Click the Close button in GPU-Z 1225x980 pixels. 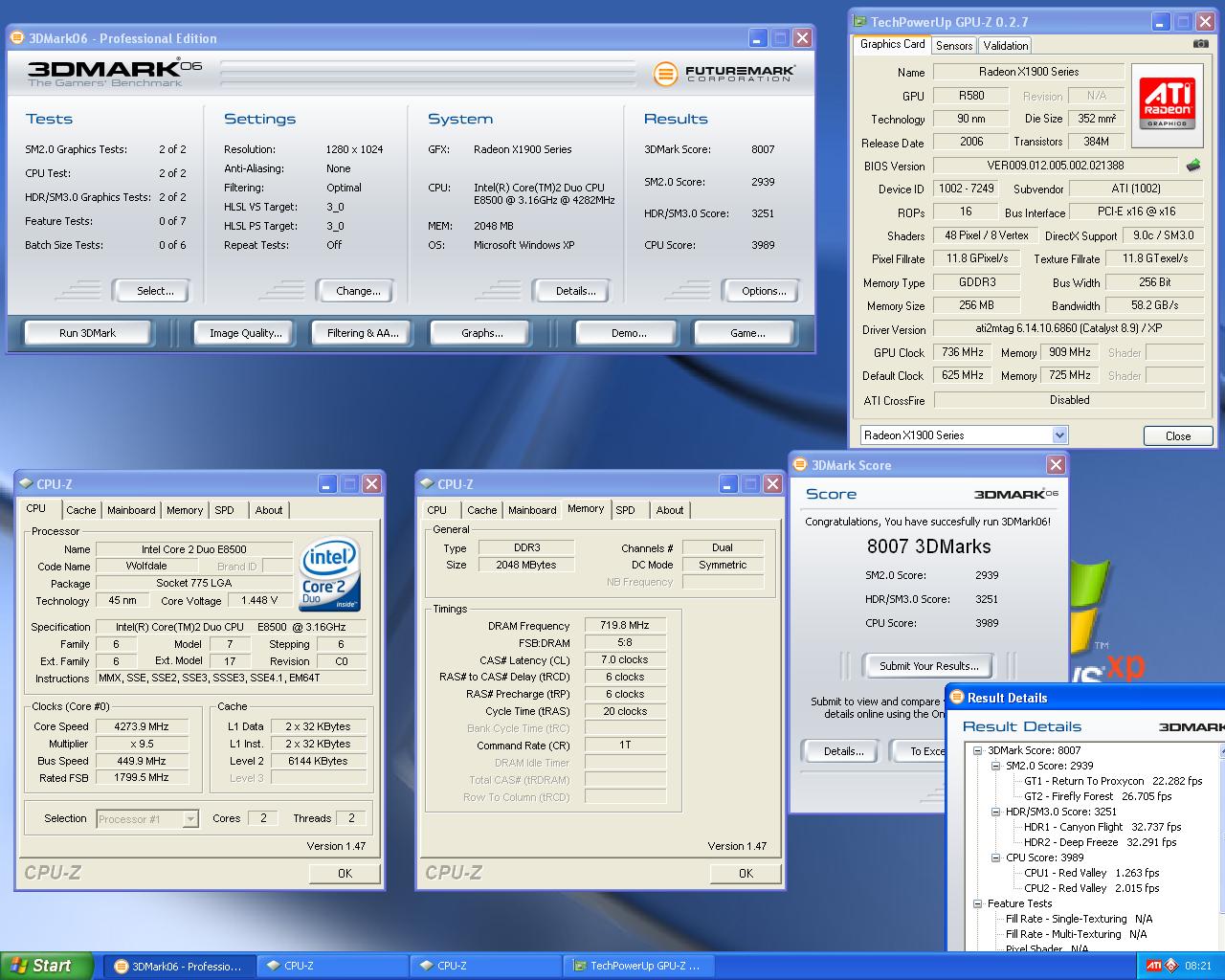[x=1178, y=436]
